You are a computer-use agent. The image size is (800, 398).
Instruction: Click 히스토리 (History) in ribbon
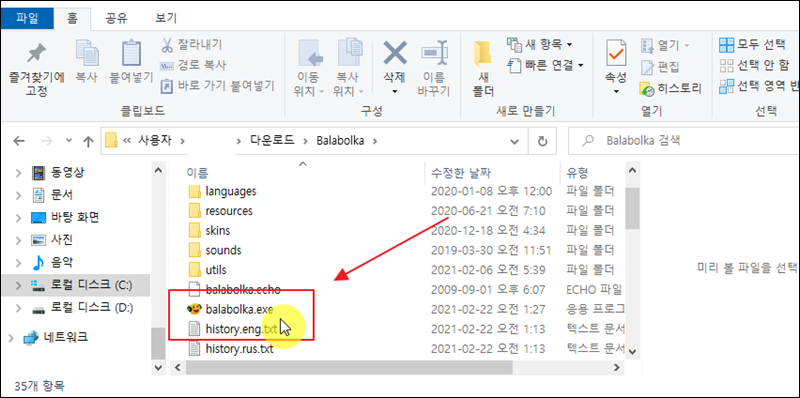[671, 89]
